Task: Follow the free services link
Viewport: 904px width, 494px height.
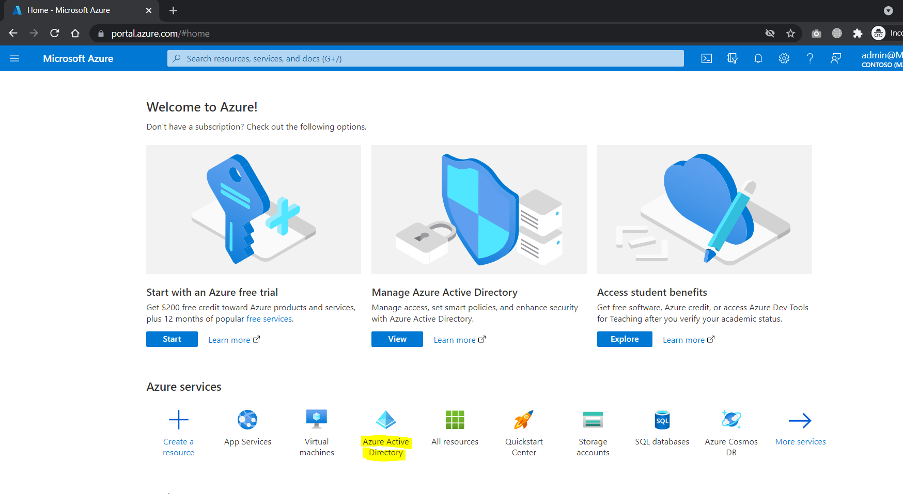Action: coord(269,319)
